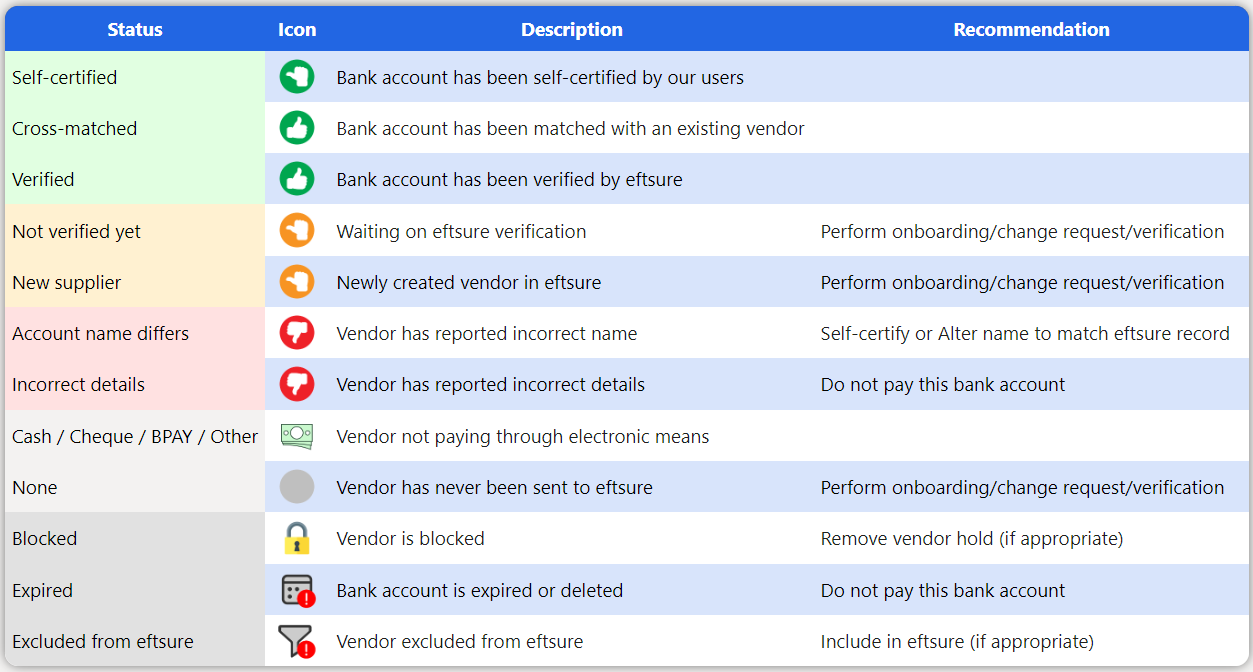Click the Self-certified status cell
The image size is (1253, 672).
click(x=135, y=77)
